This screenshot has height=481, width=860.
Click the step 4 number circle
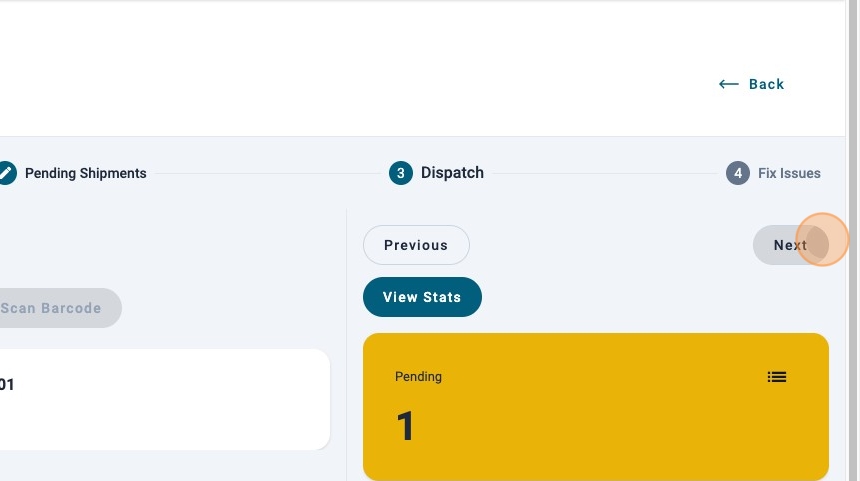[x=737, y=173]
